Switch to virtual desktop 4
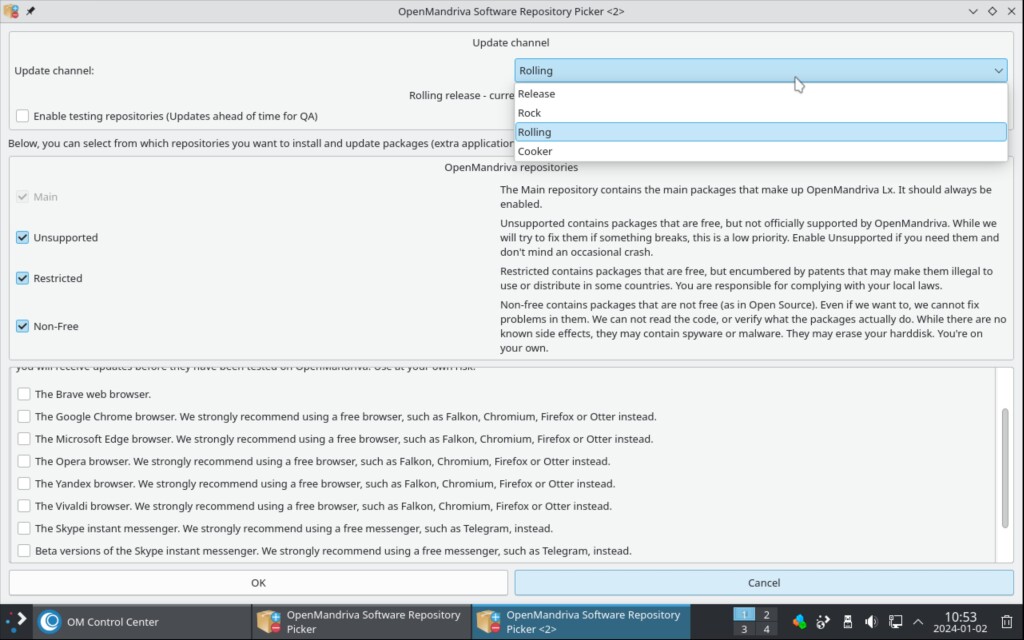The width and height of the screenshot is (1024, 640). (766, 630)
